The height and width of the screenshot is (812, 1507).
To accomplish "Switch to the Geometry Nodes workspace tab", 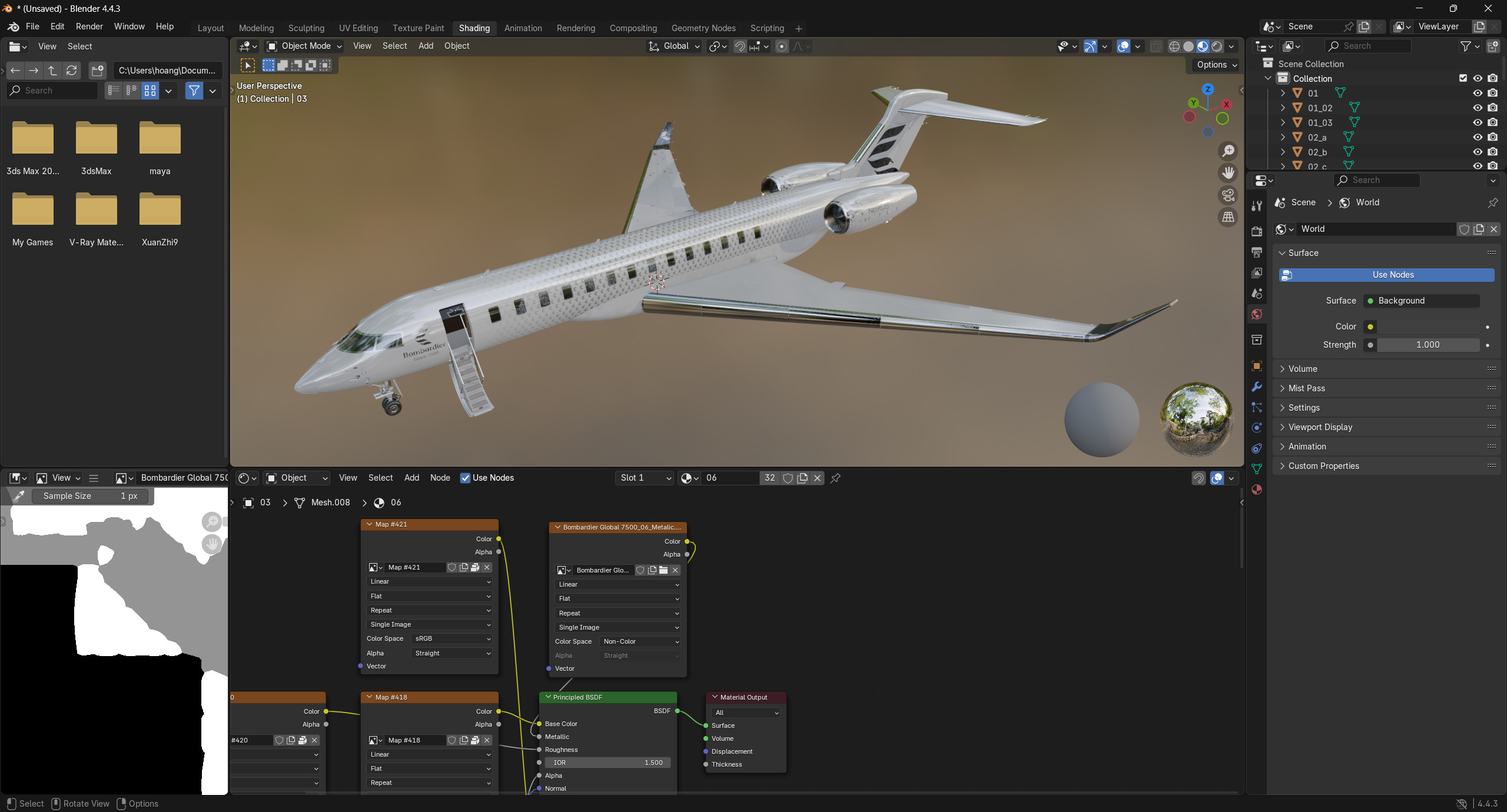I will (703, 28).
